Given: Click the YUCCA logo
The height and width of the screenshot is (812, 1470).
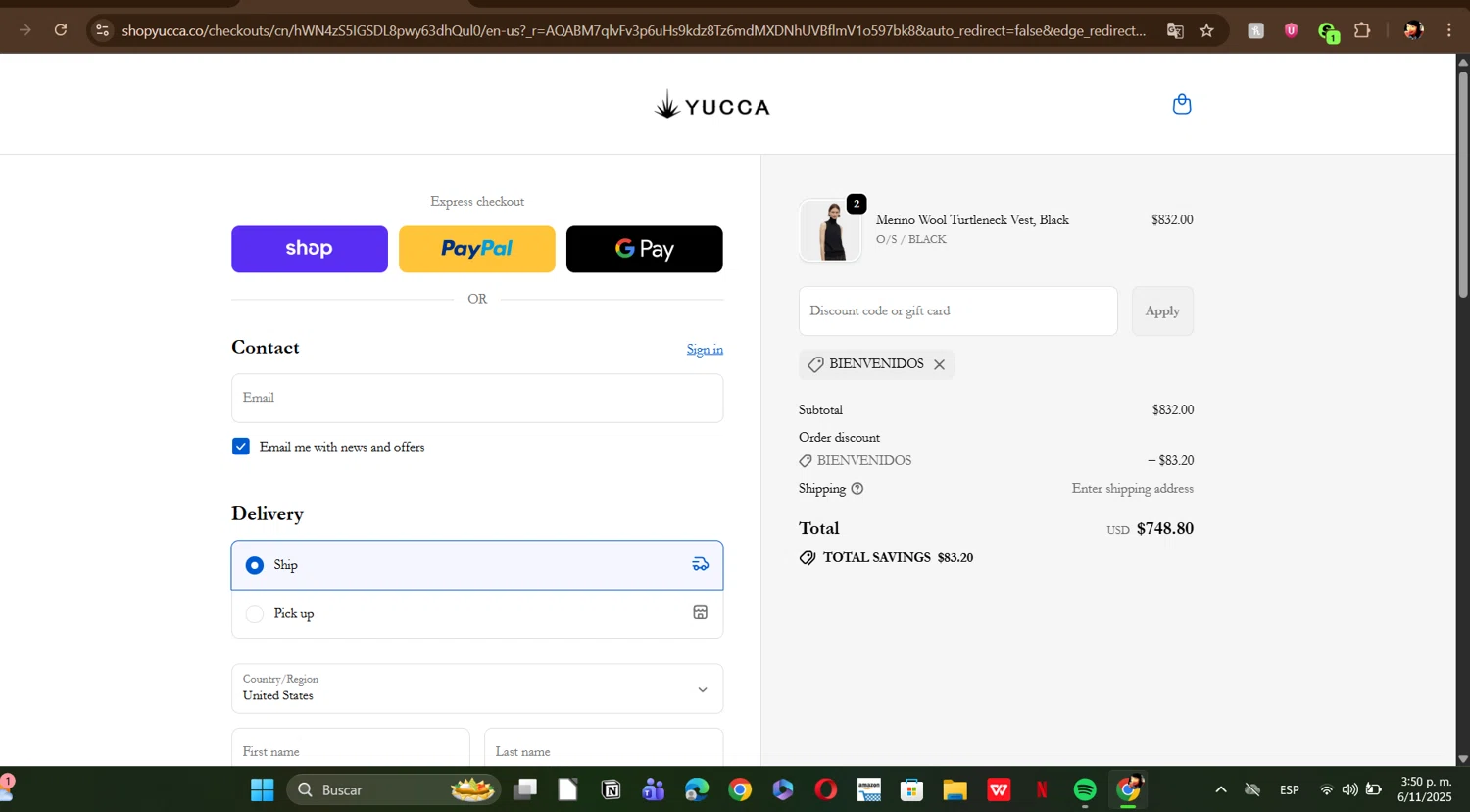Looking at the screenshot, I should [712, 105].
